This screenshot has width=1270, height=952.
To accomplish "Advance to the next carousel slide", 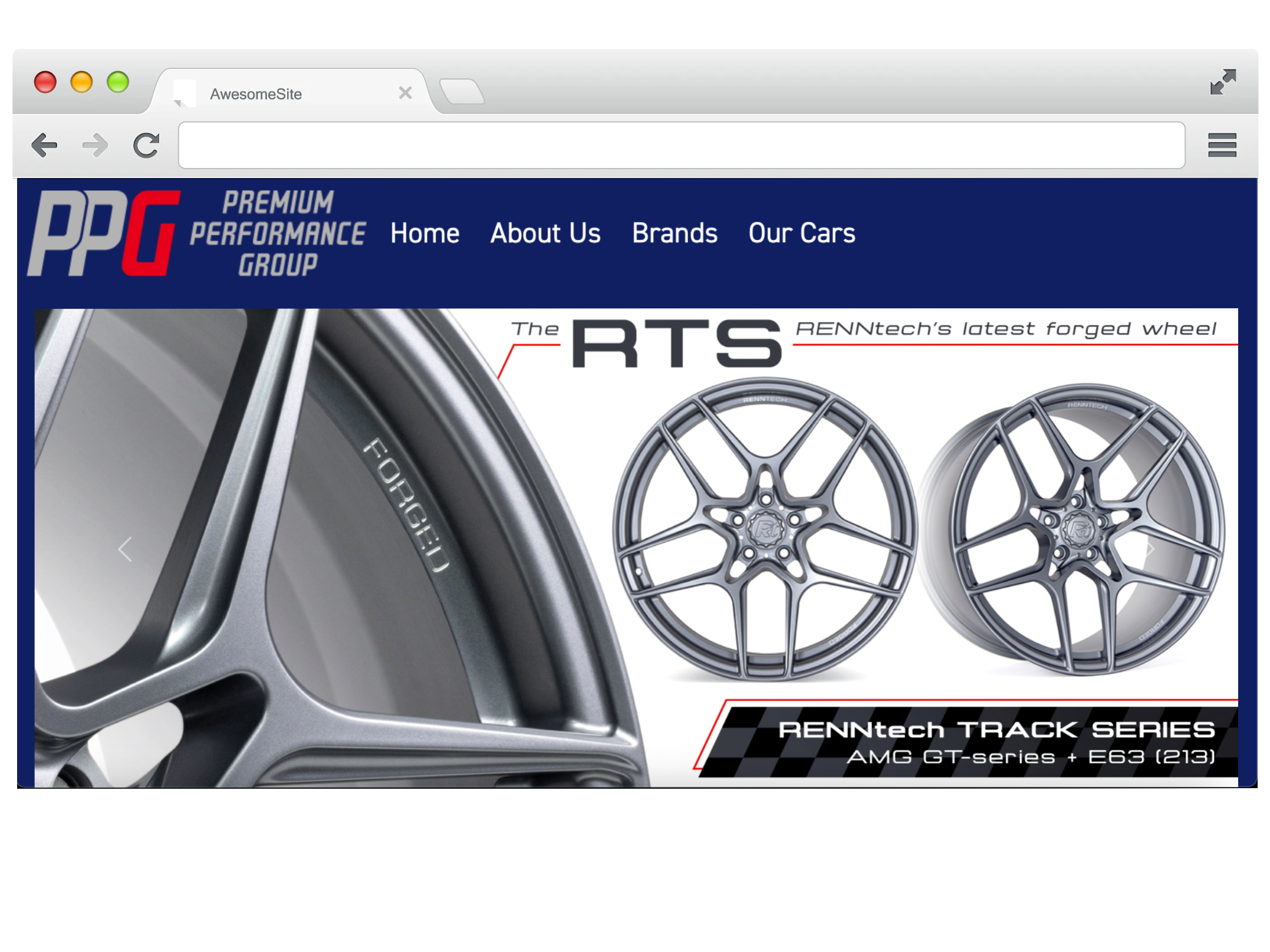I will point(1149,549).
